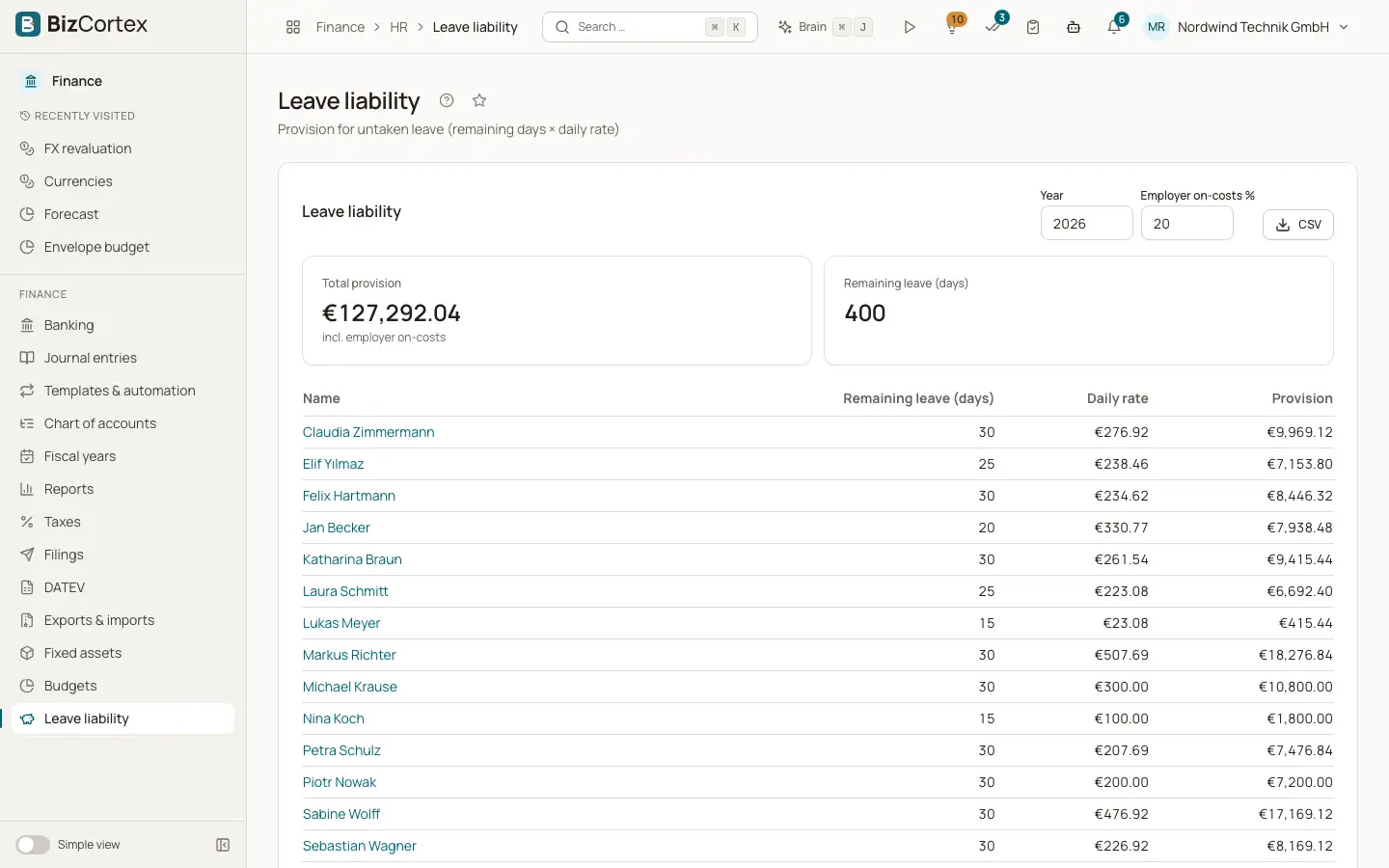This screenshot has width=1389, height=868.
Task: Toggle the Simple view switch
Action: coord(33,845)
